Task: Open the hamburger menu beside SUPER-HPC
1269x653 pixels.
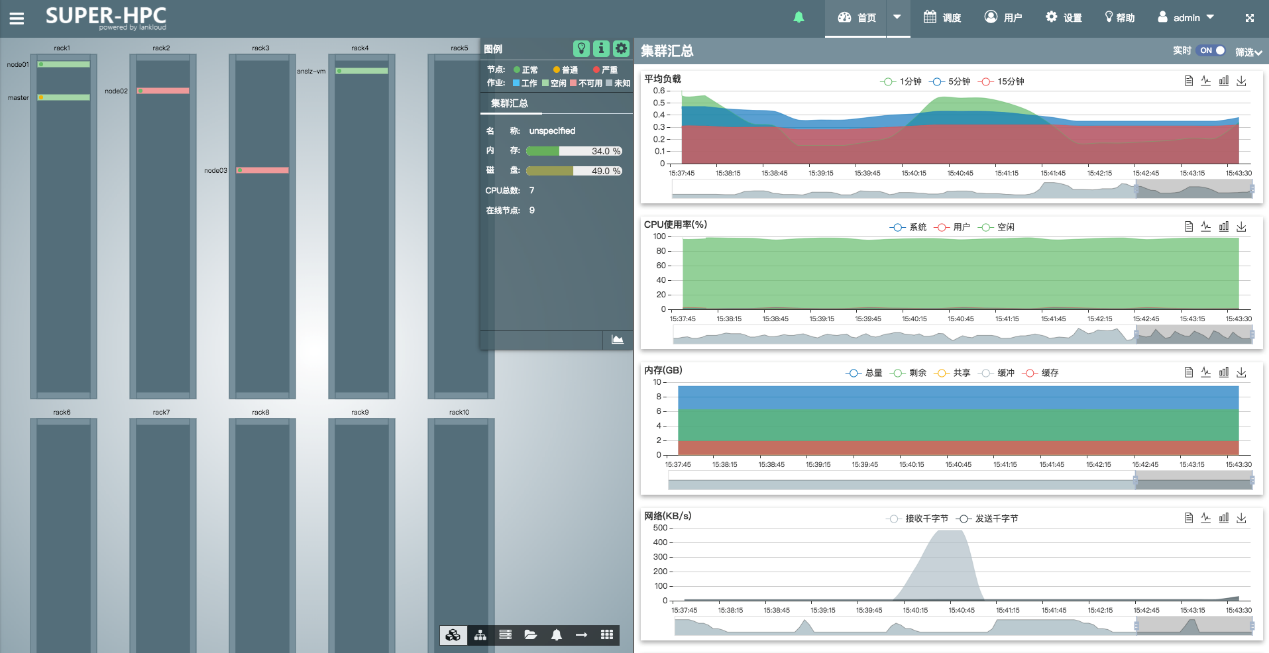Action: pyautogui.click(x=17, y=18)
